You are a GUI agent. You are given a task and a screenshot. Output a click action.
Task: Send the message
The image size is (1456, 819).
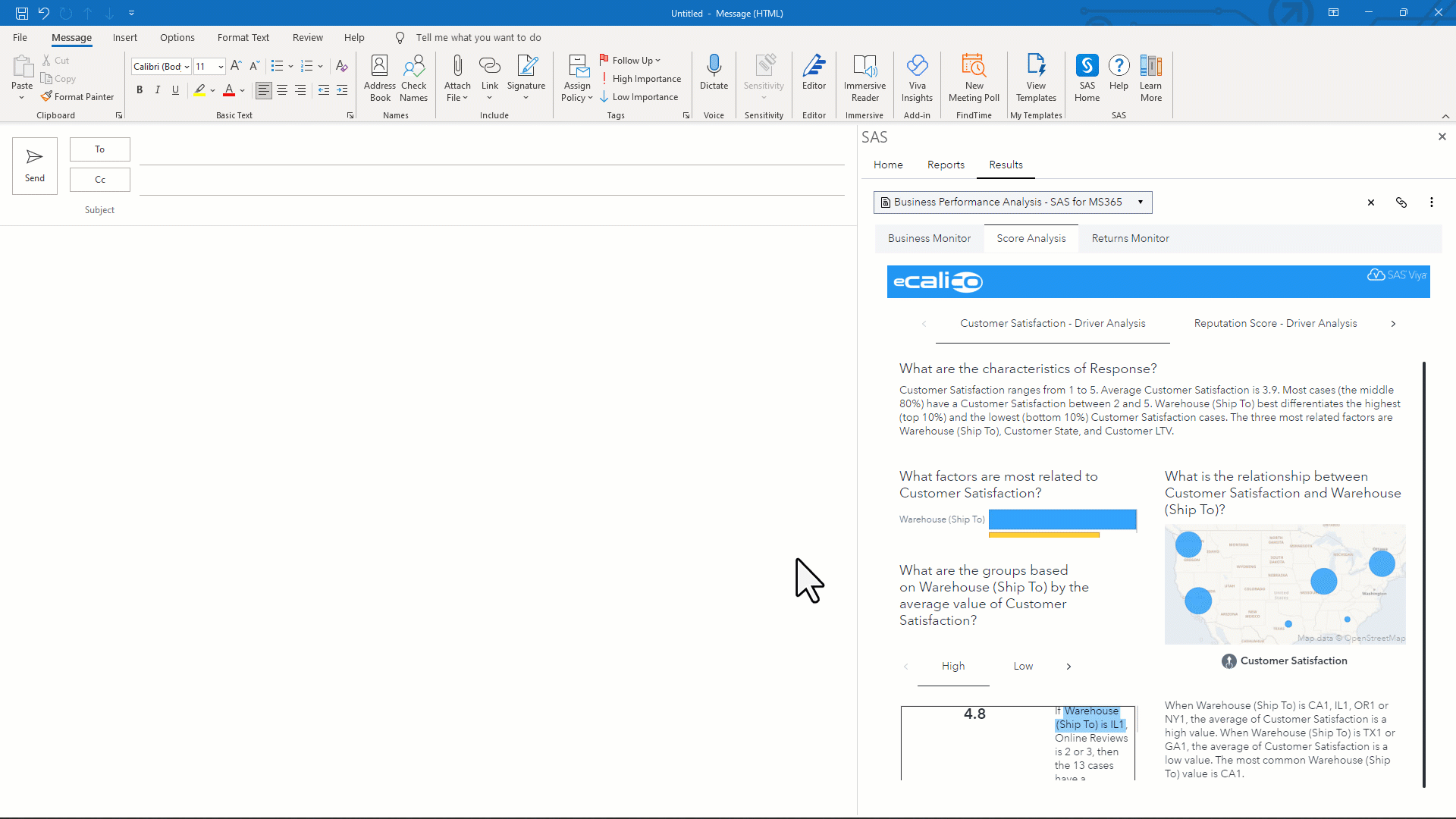tap(35, 165)
